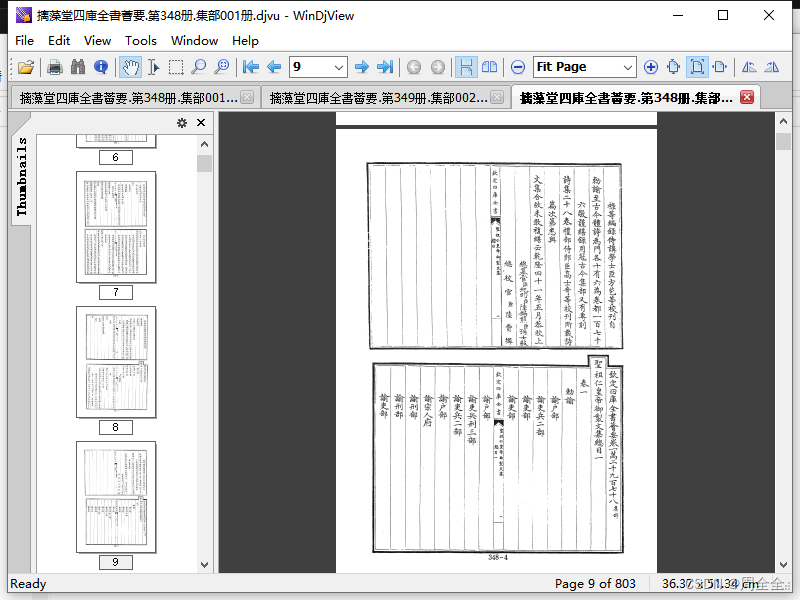Click the Zoom in plus icon
800x600 pixels.
click(651, 67)
